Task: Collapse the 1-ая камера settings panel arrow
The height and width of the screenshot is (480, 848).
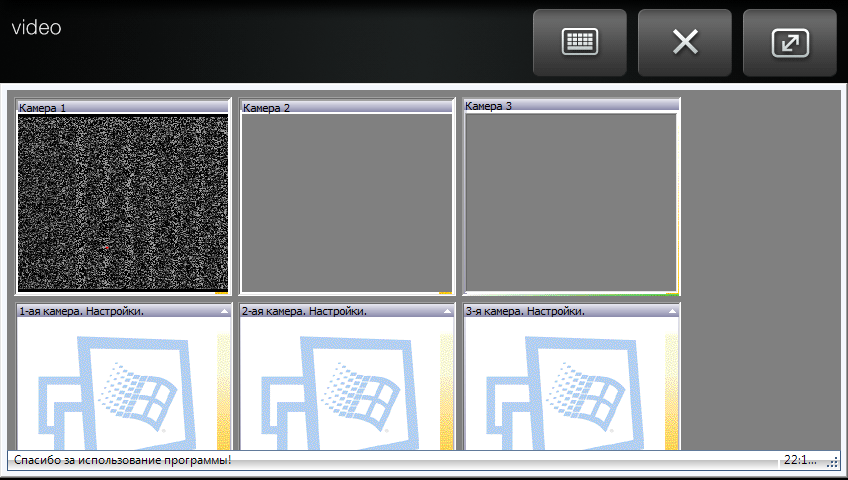Action: coord(224,312)
